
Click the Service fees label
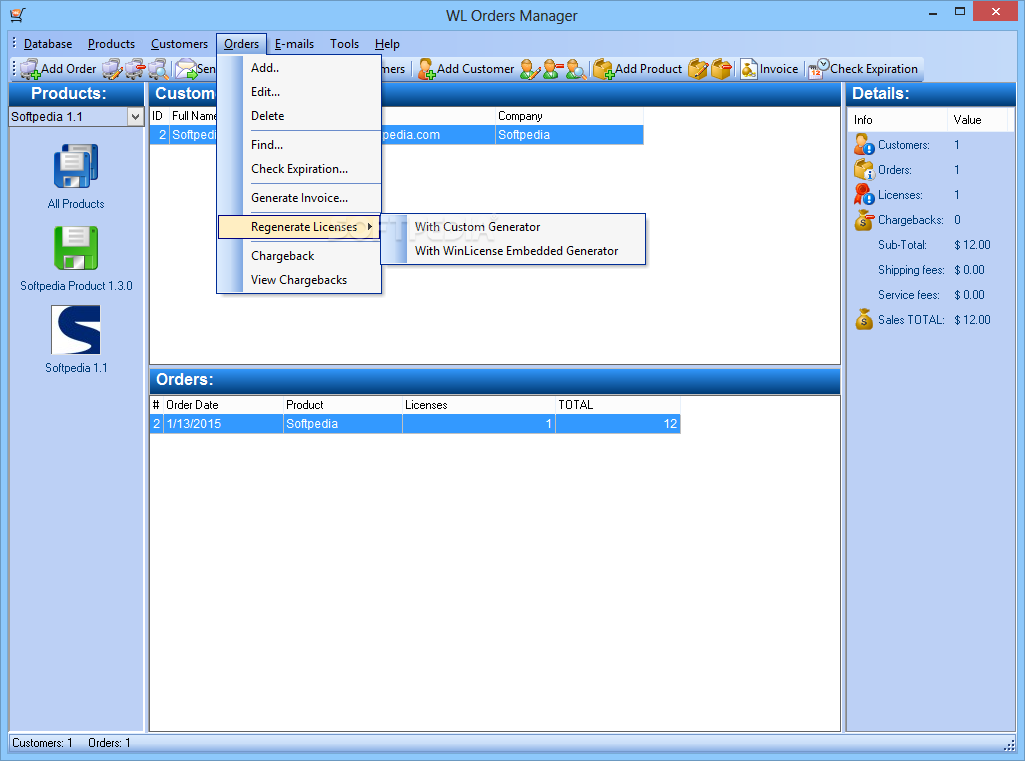coord(909,295)
